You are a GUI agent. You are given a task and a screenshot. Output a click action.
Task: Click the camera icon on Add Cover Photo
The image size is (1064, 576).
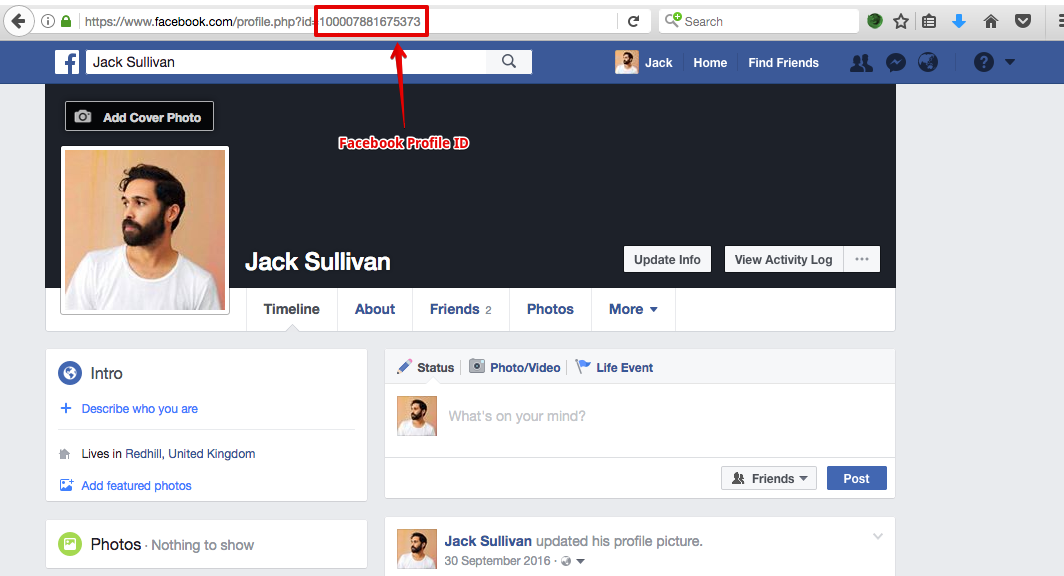tap(83, 117)
